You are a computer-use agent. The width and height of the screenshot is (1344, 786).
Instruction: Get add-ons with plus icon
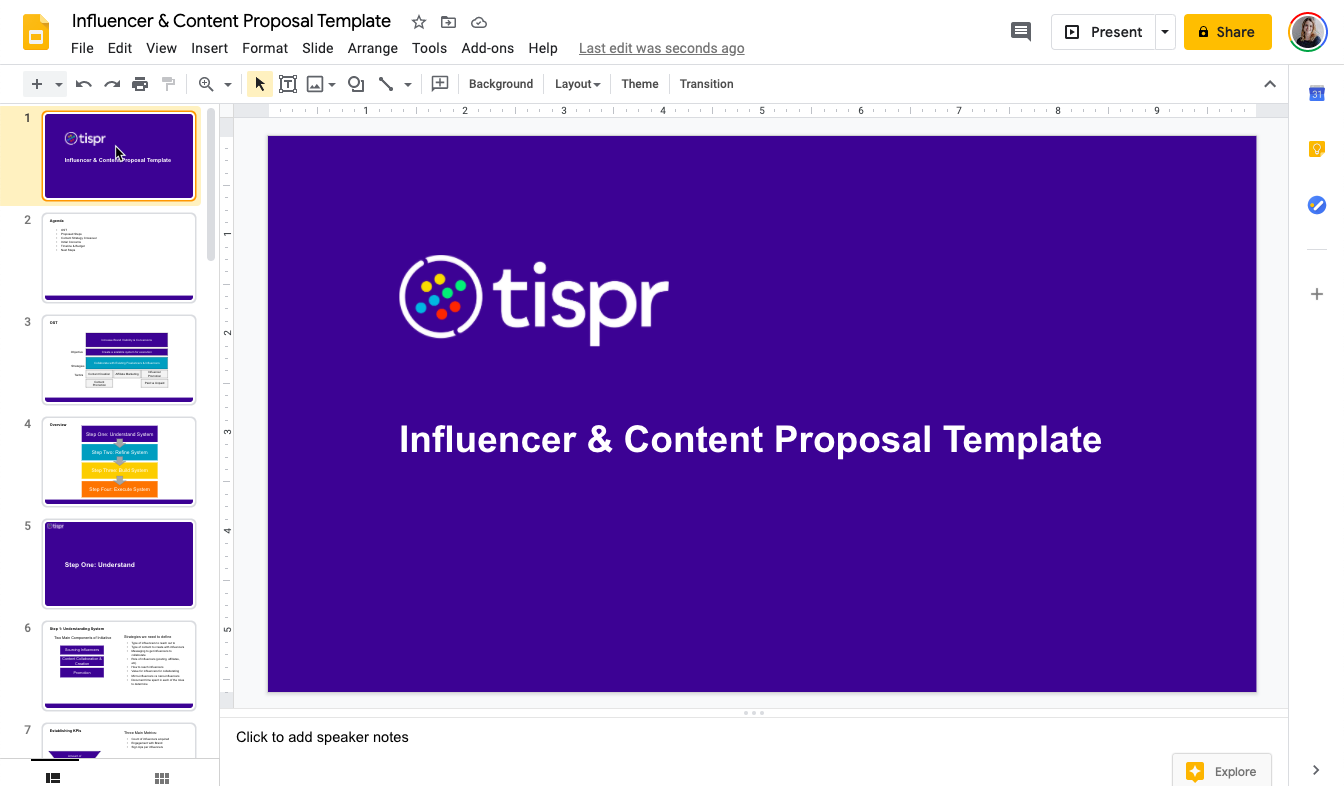[1317, 294]
